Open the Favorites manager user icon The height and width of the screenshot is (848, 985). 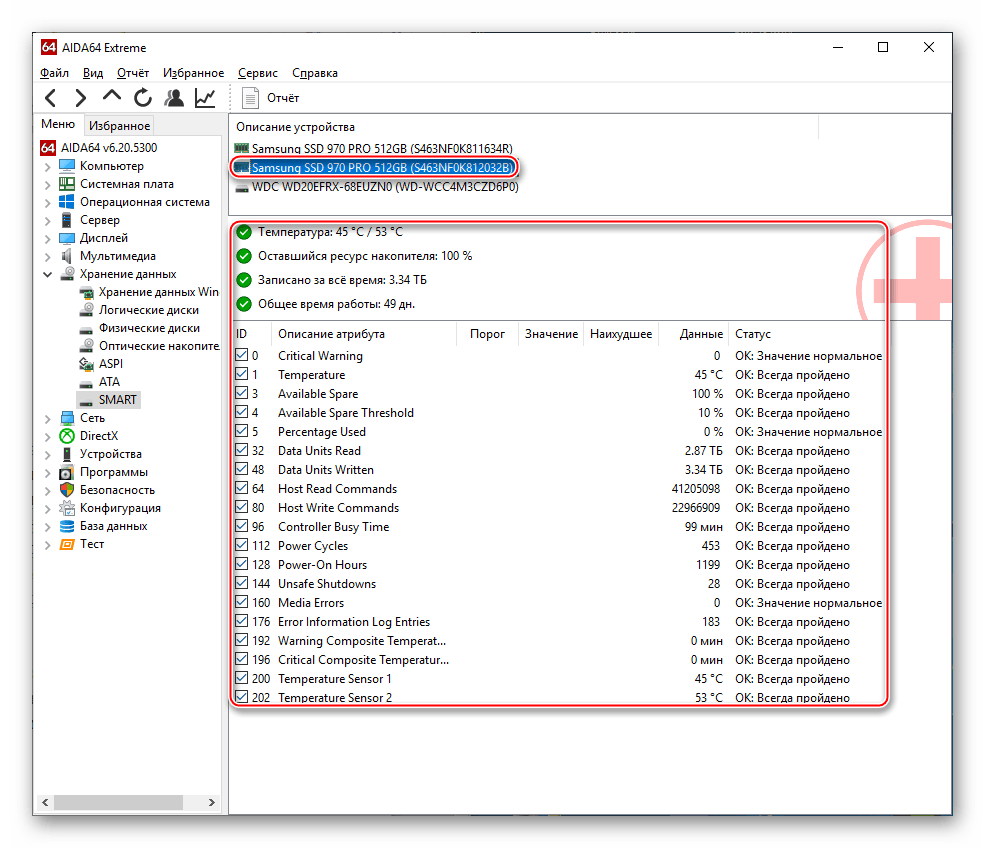[x=174, y=98]
